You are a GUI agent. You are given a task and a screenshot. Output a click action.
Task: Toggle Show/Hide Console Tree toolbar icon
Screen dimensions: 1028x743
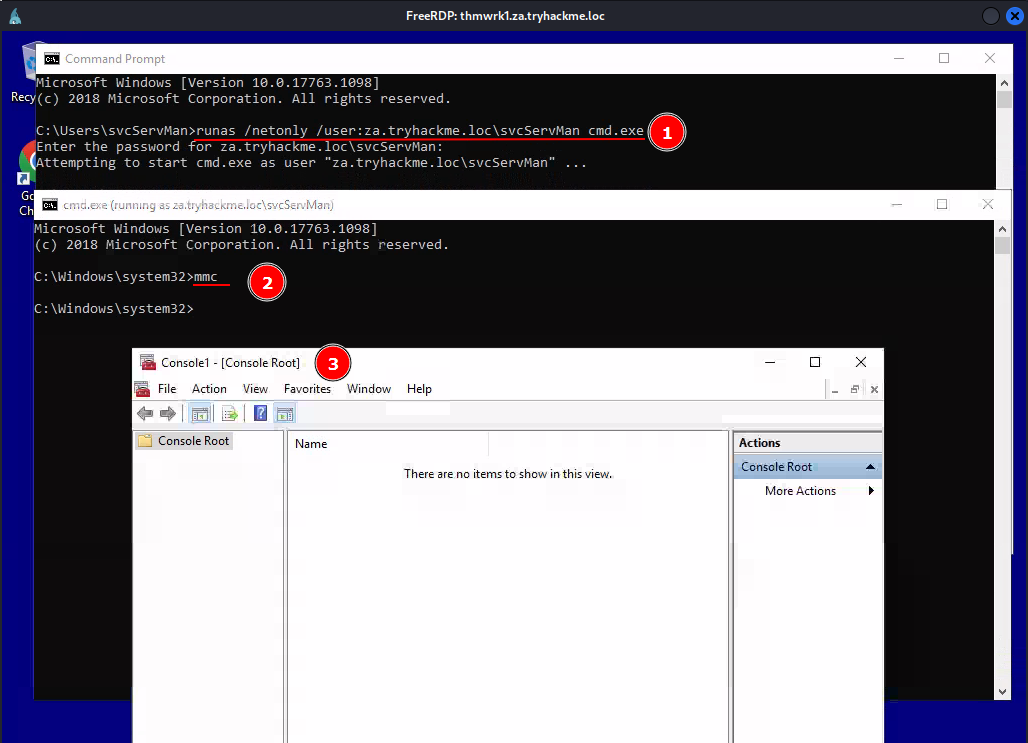pos(200,413)
